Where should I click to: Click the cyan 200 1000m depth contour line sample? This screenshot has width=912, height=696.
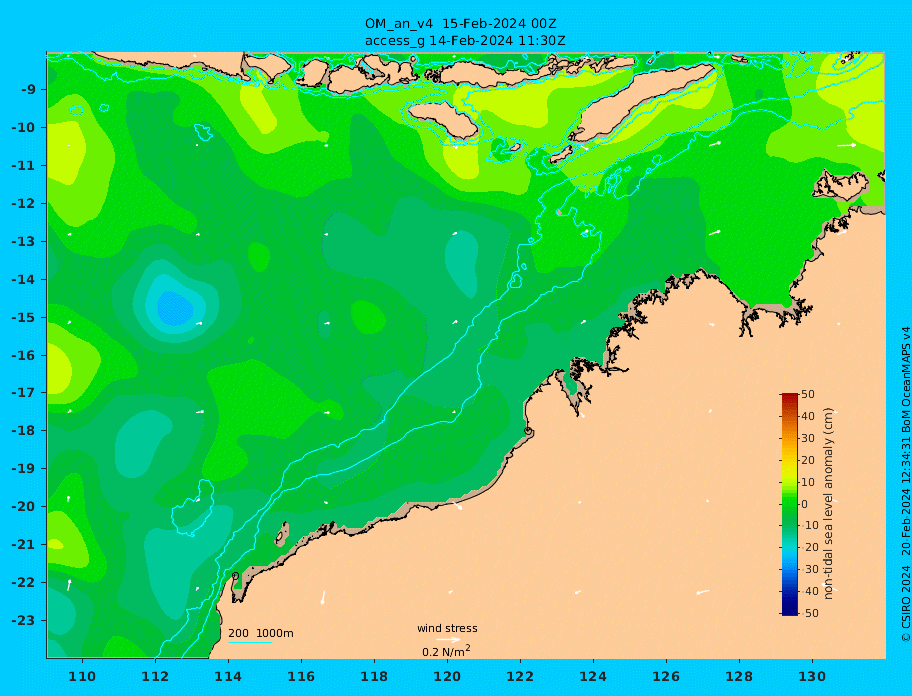[250, 643]
